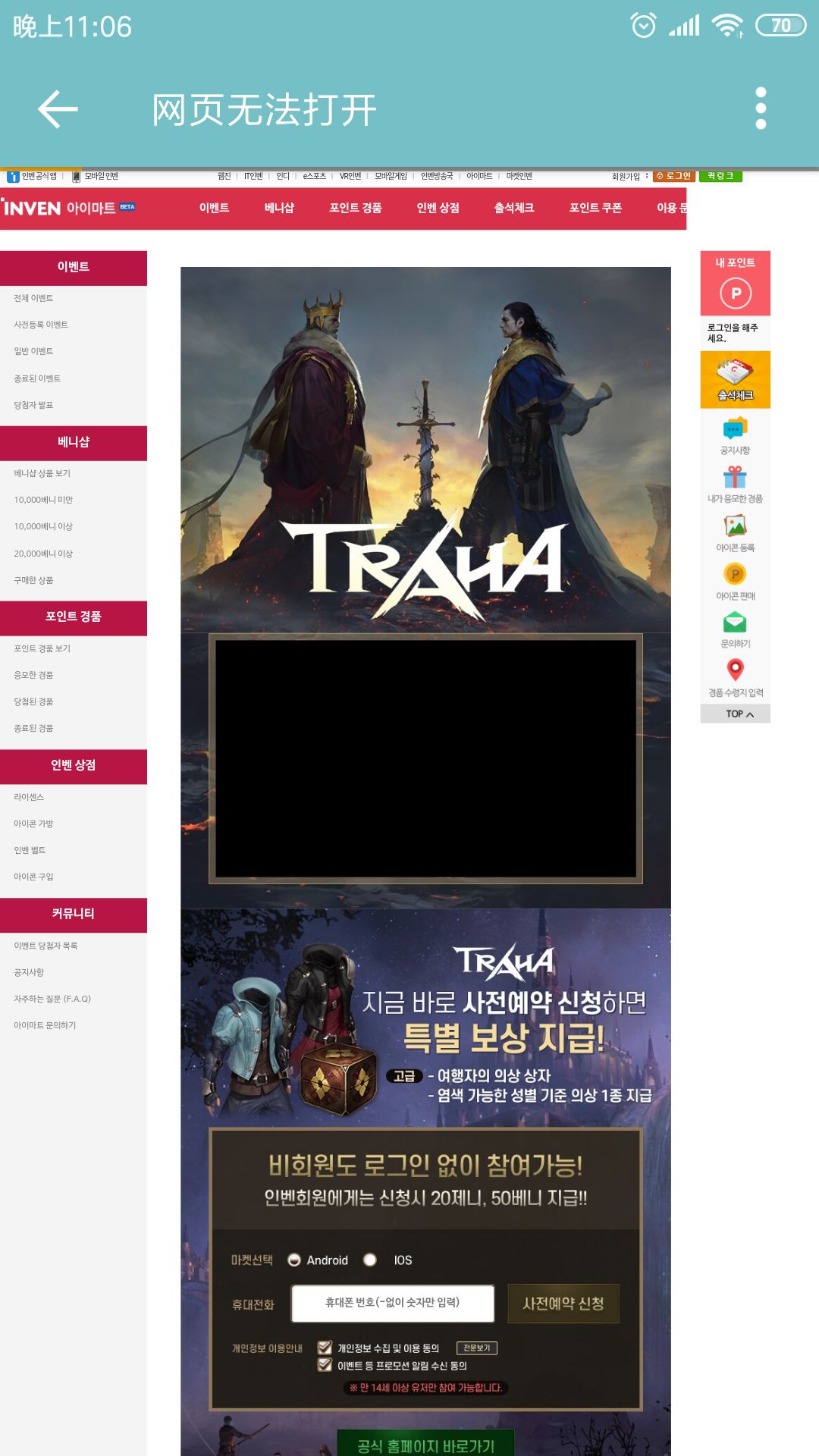Open 포인트 경품 보기 in the sidebar

click(x=42, y=648)
